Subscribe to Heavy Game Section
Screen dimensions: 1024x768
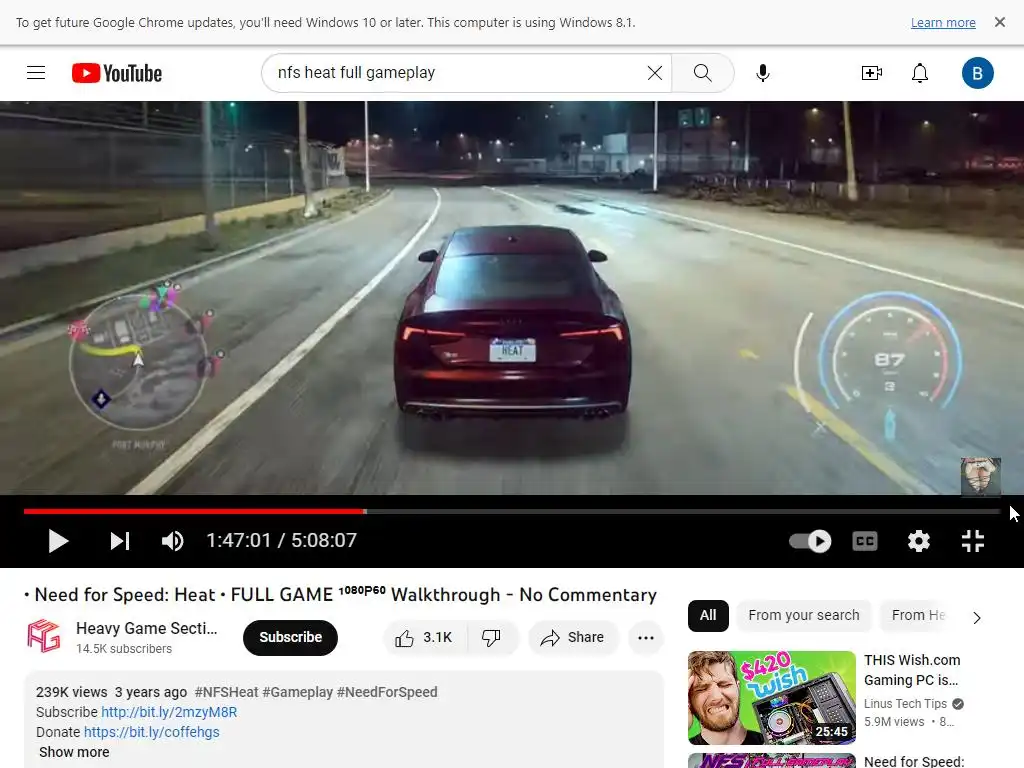click(290, 637)
